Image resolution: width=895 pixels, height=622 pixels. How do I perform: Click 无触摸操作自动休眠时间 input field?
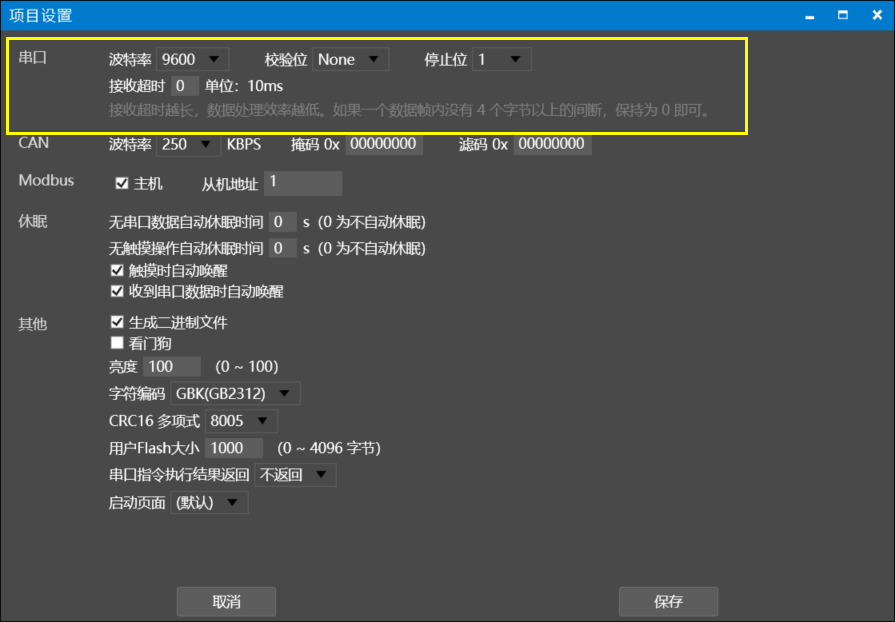[283, 248]
